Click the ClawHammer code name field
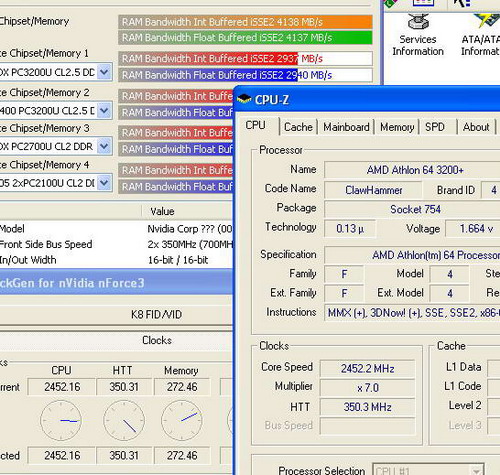 pos(373,190)
